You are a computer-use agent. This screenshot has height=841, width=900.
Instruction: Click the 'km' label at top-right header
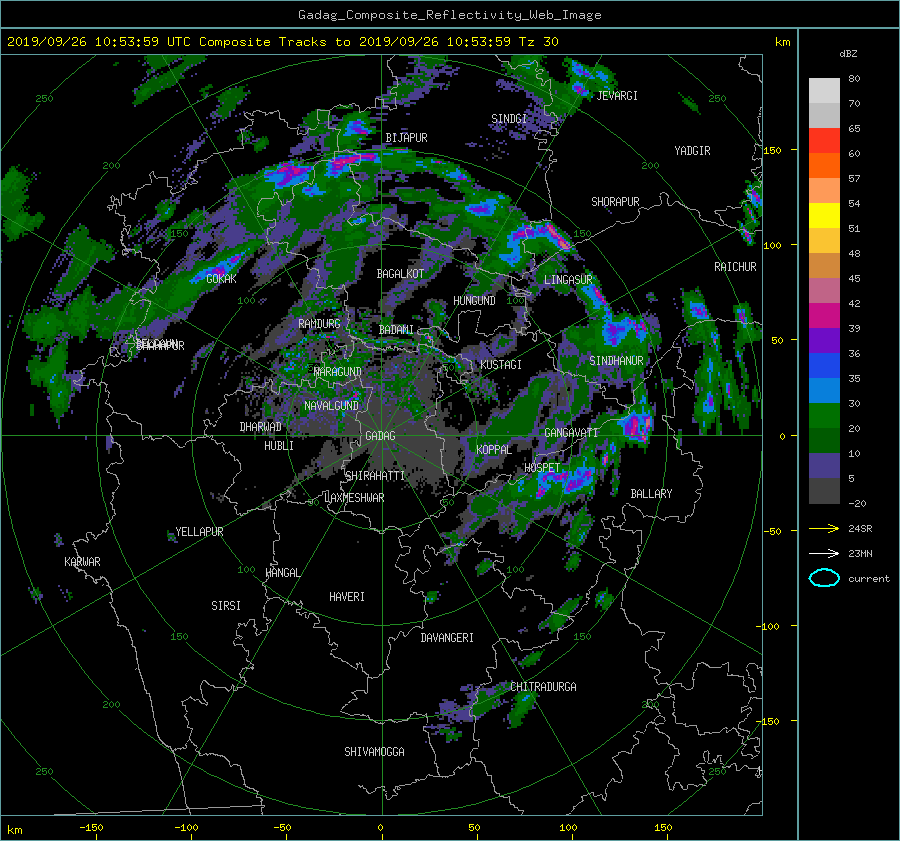(x=782, y=42)
